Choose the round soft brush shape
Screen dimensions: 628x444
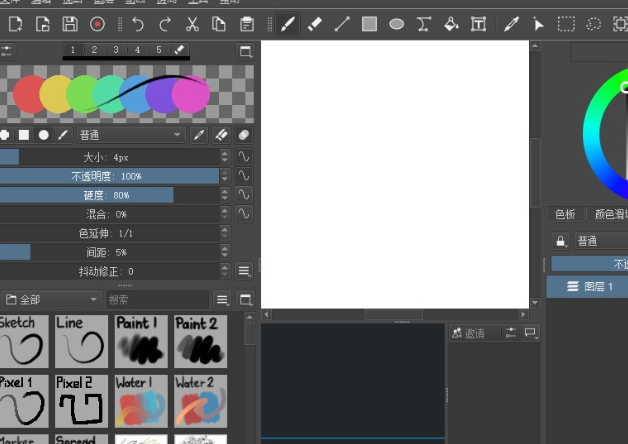click(44, 135)
